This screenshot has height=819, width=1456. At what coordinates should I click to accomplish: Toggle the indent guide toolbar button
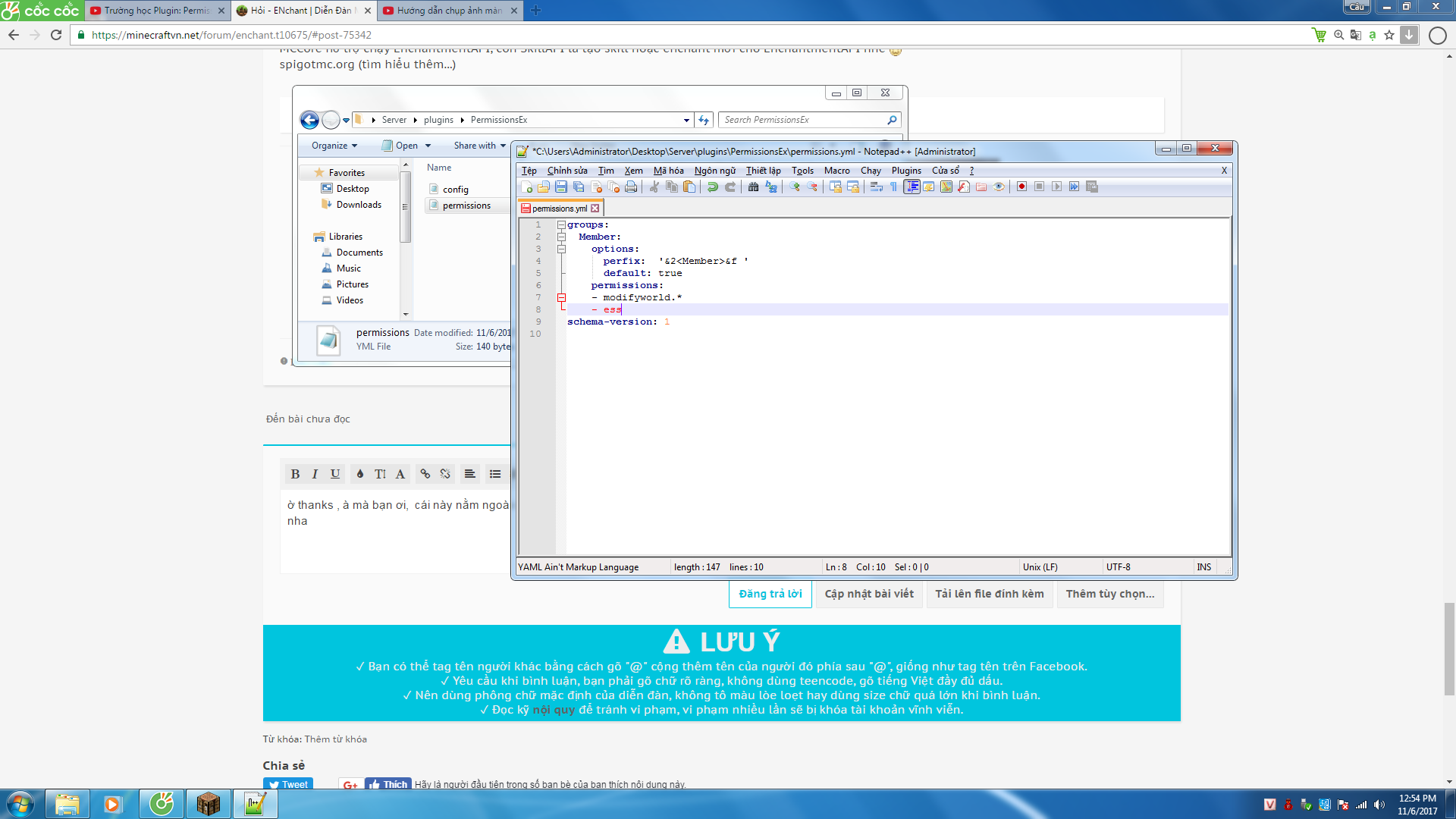click(x=912, y=187)
